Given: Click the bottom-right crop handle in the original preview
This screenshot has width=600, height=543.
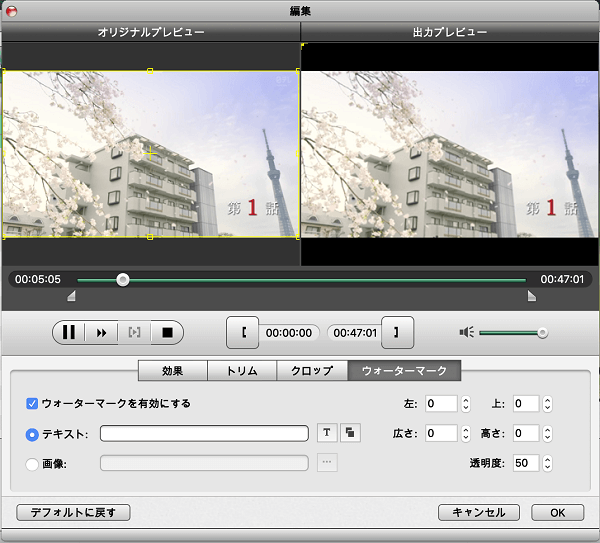Looking at the screenshot, I should (298, 237).
